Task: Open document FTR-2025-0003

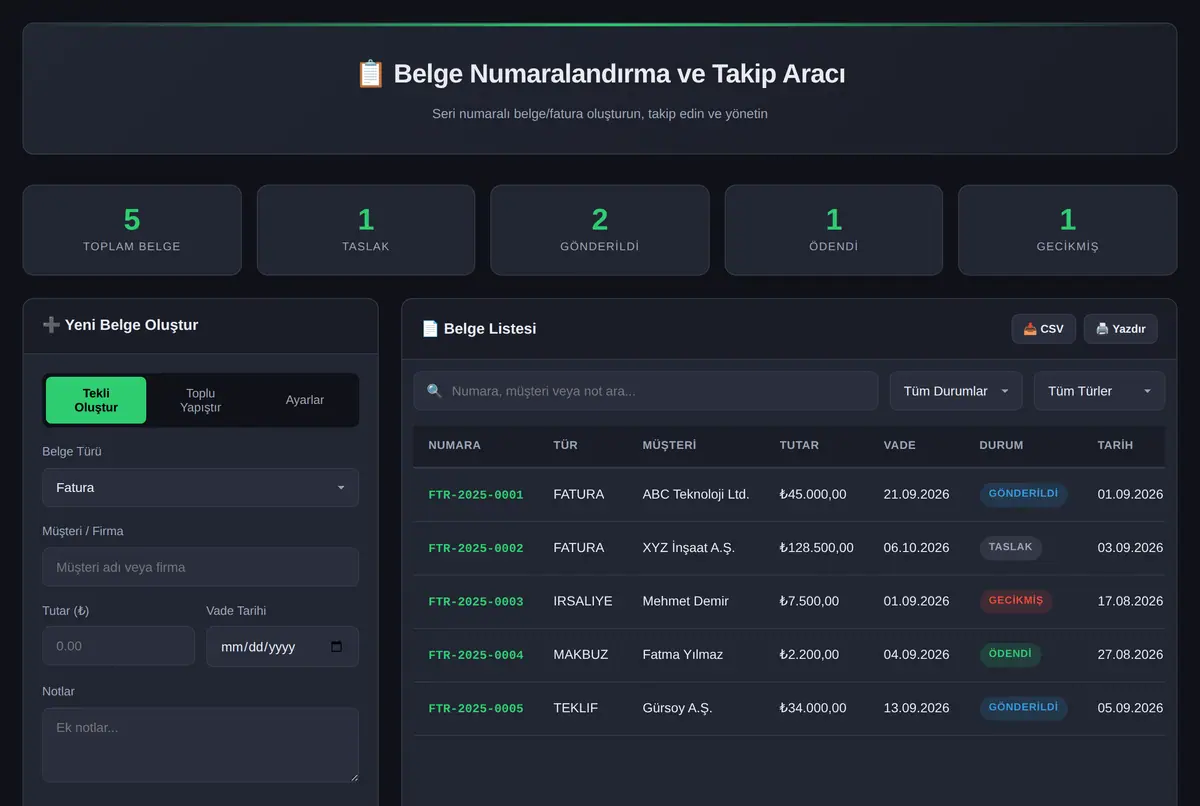Action: point(476,602)
